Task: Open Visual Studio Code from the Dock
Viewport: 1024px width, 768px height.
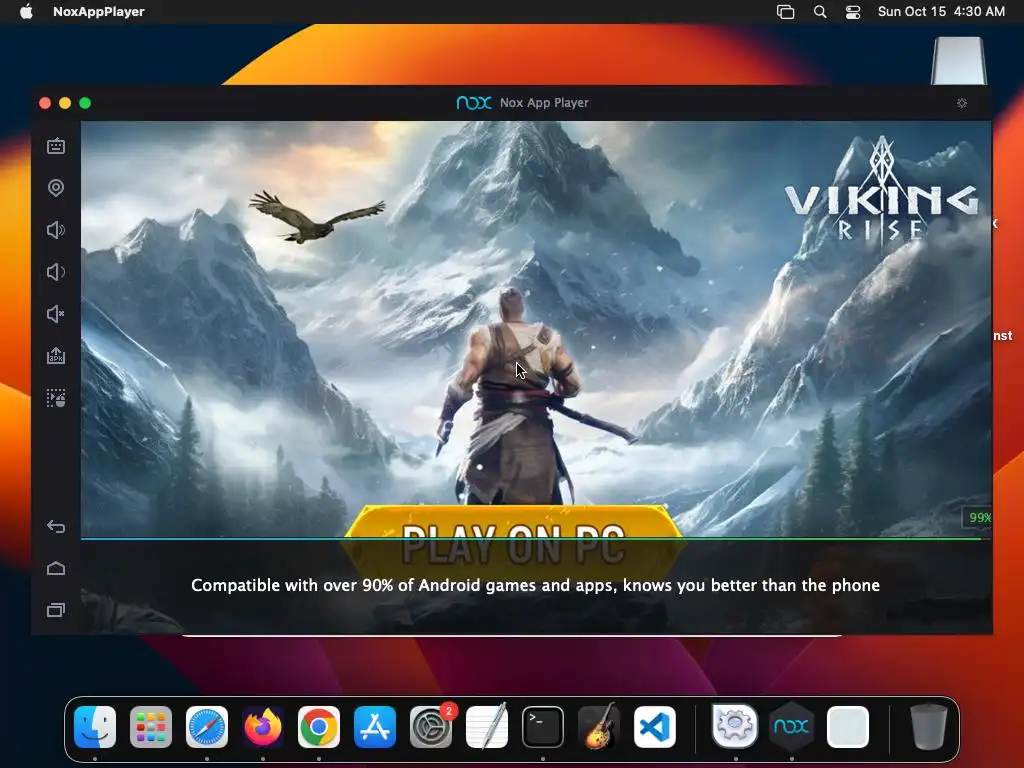Action: click(x=654, y=726)
